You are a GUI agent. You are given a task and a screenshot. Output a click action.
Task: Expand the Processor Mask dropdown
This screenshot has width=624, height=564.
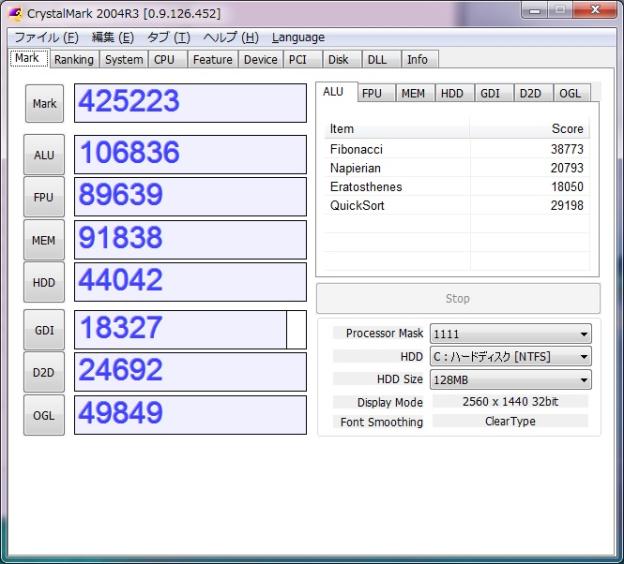pyautogui.click(x=510, y=334)
